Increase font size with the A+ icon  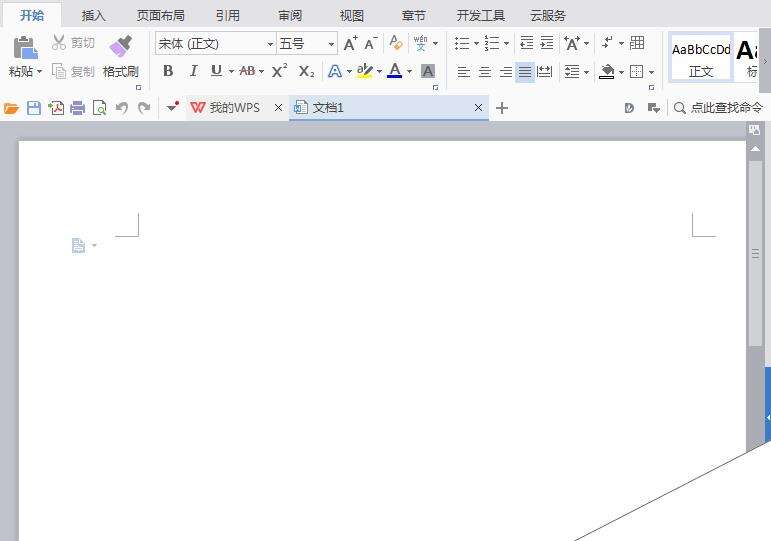coord(350,43)
